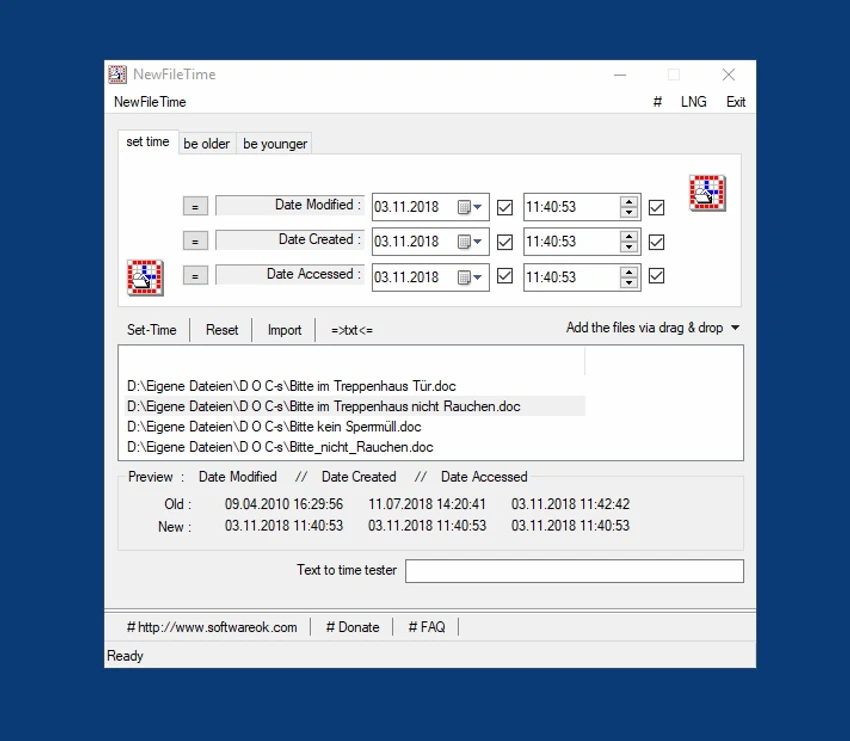Expand the Date Created date dropdown arrow
Screen dimensions: 850x741
pyautogui.click(x=478, y=242)
